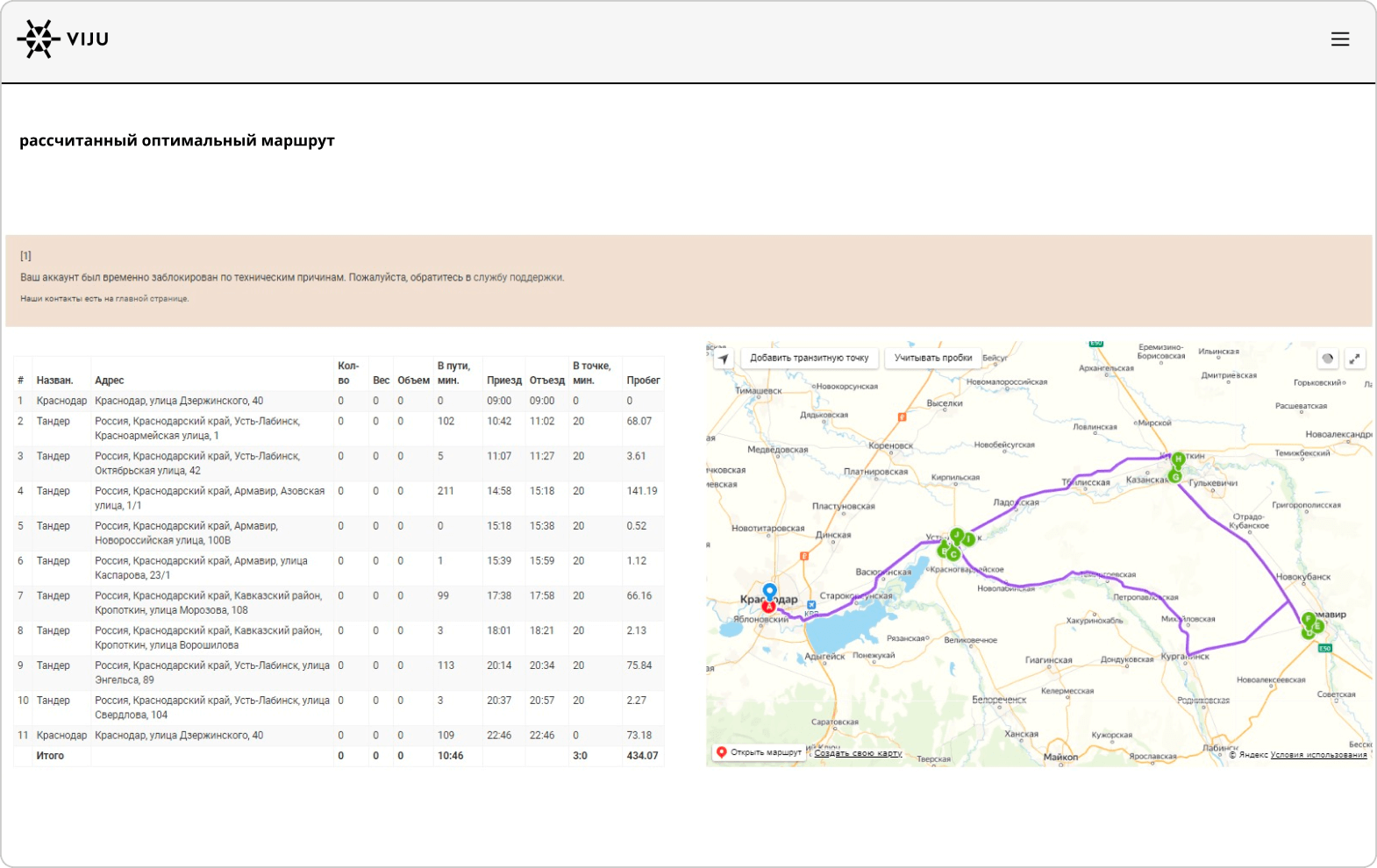
Task: Click the 'Назван.' column header
Action: tap(54, 381)
